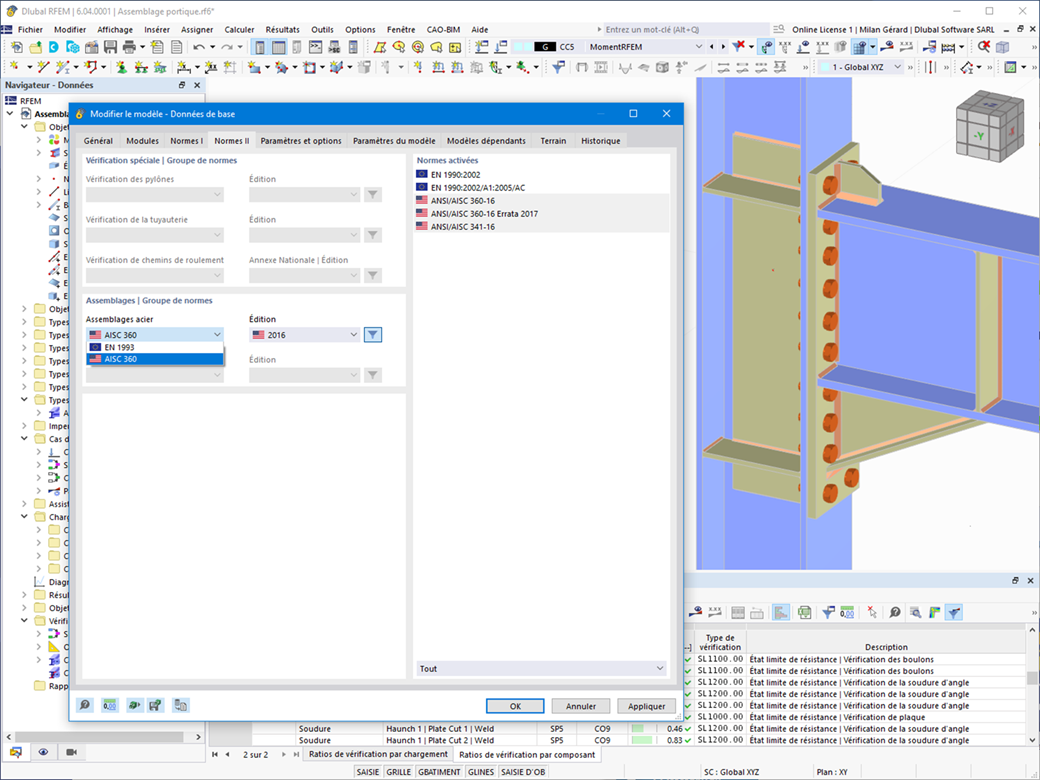Click the wireframe cube icon in the top toolbar
The width and height of the screenshot is (1040, 780).
pos(1002,46)
